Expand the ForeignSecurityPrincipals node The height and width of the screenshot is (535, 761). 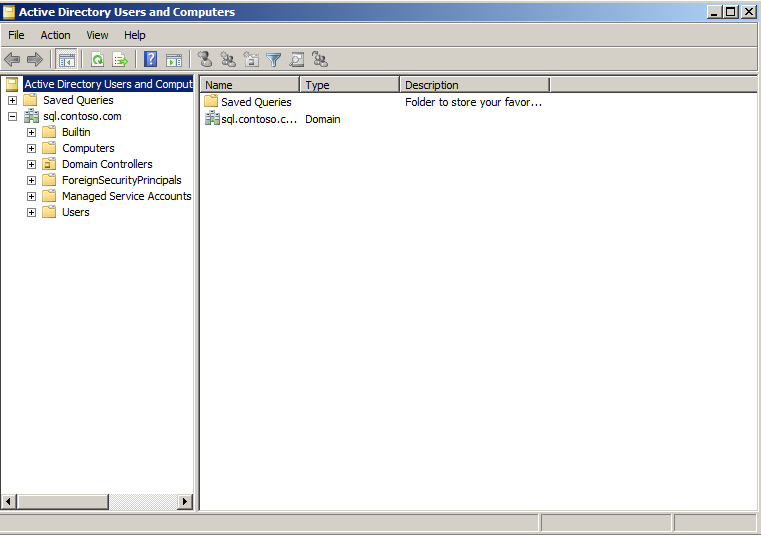[32, 181]
